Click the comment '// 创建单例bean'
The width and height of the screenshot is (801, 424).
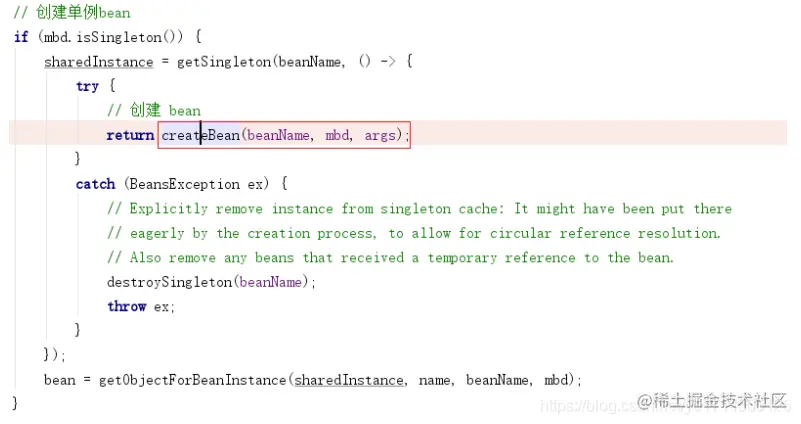tap(72, 12)
